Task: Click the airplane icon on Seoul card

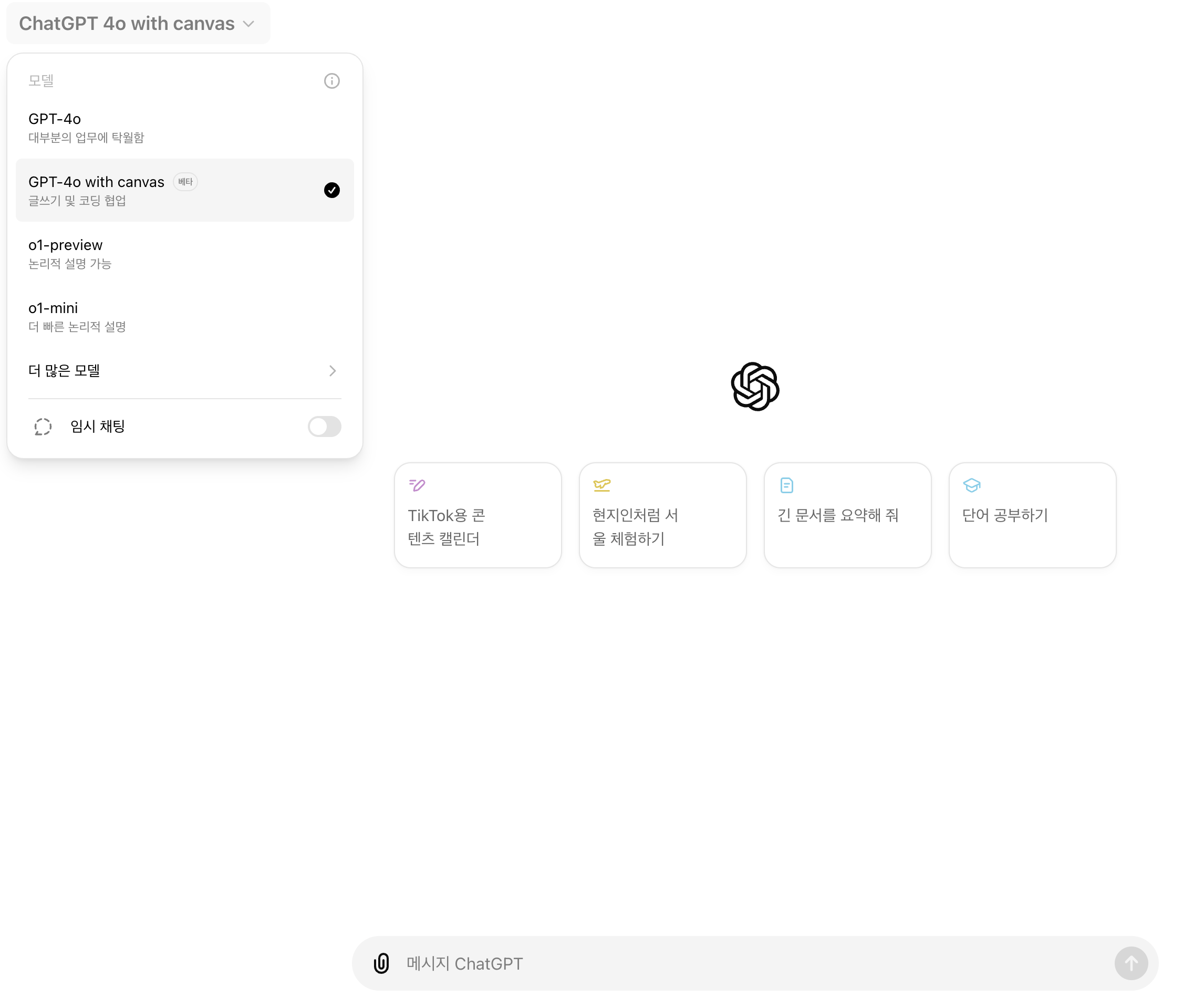Action: [x=601, y=485]
